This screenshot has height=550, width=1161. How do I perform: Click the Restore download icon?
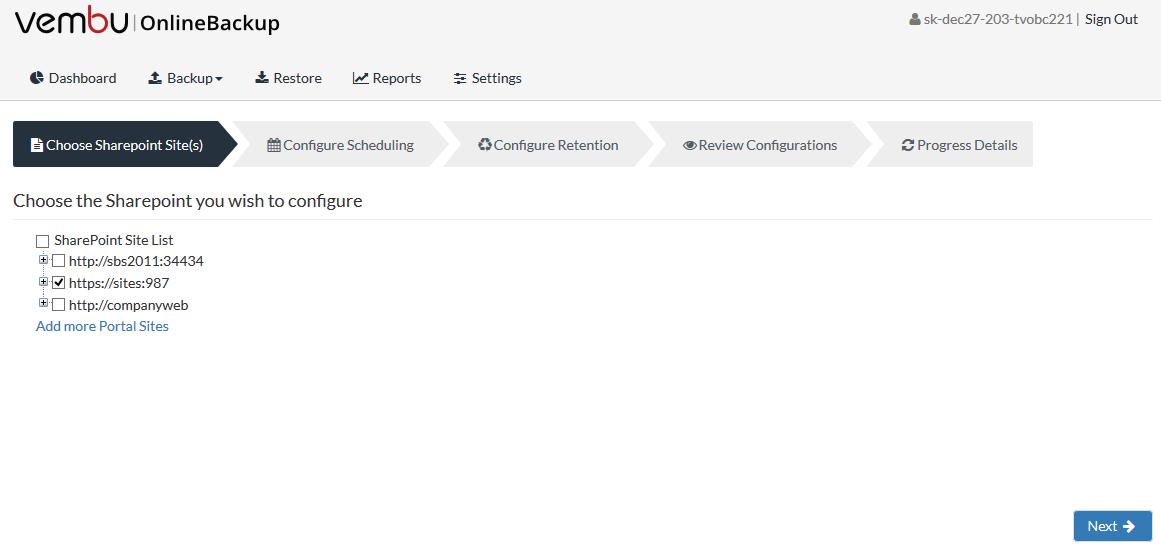click(261, 78)
